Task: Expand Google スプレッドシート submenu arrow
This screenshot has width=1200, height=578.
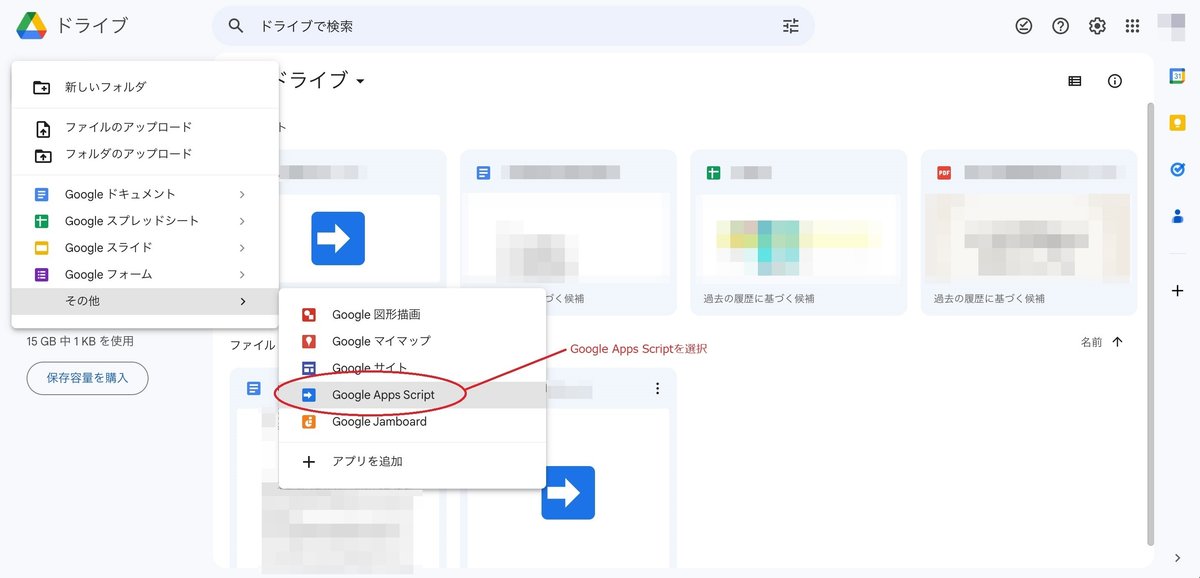Action: (242, 221)
